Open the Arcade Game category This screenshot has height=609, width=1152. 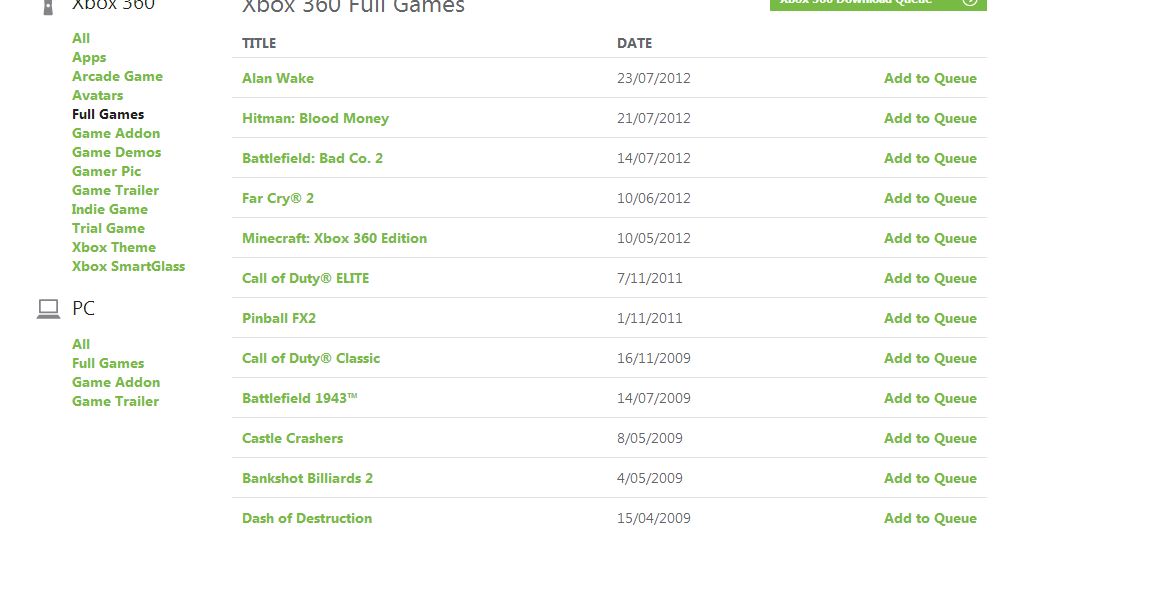pos(118,76)
